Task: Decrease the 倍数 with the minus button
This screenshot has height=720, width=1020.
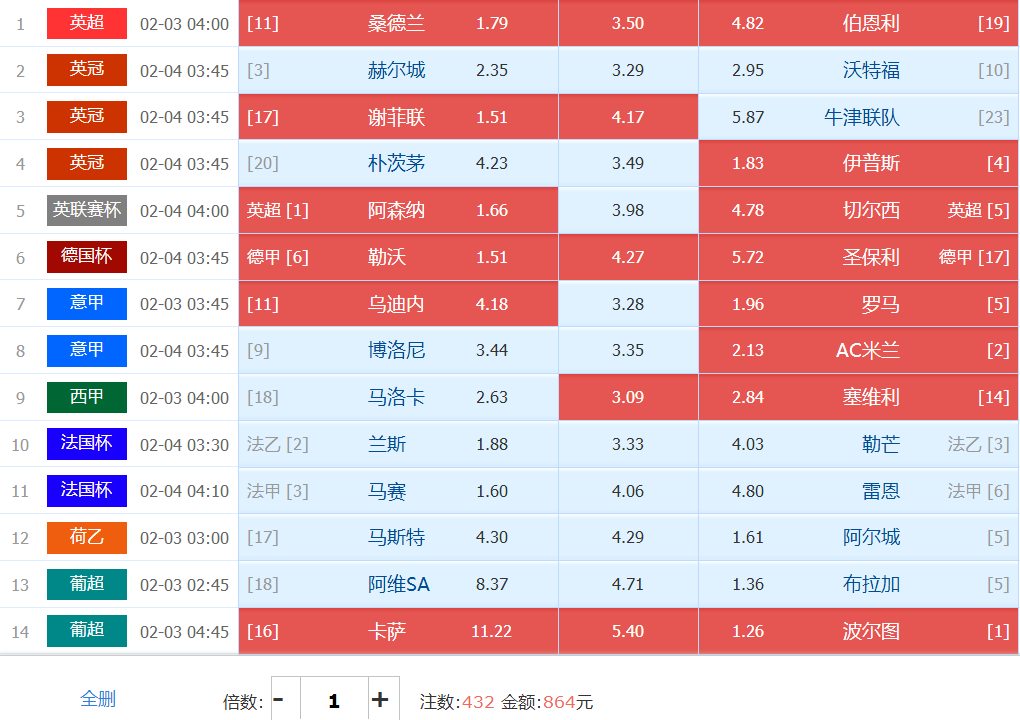Action: pyautogui.click(x=279, y=700)
